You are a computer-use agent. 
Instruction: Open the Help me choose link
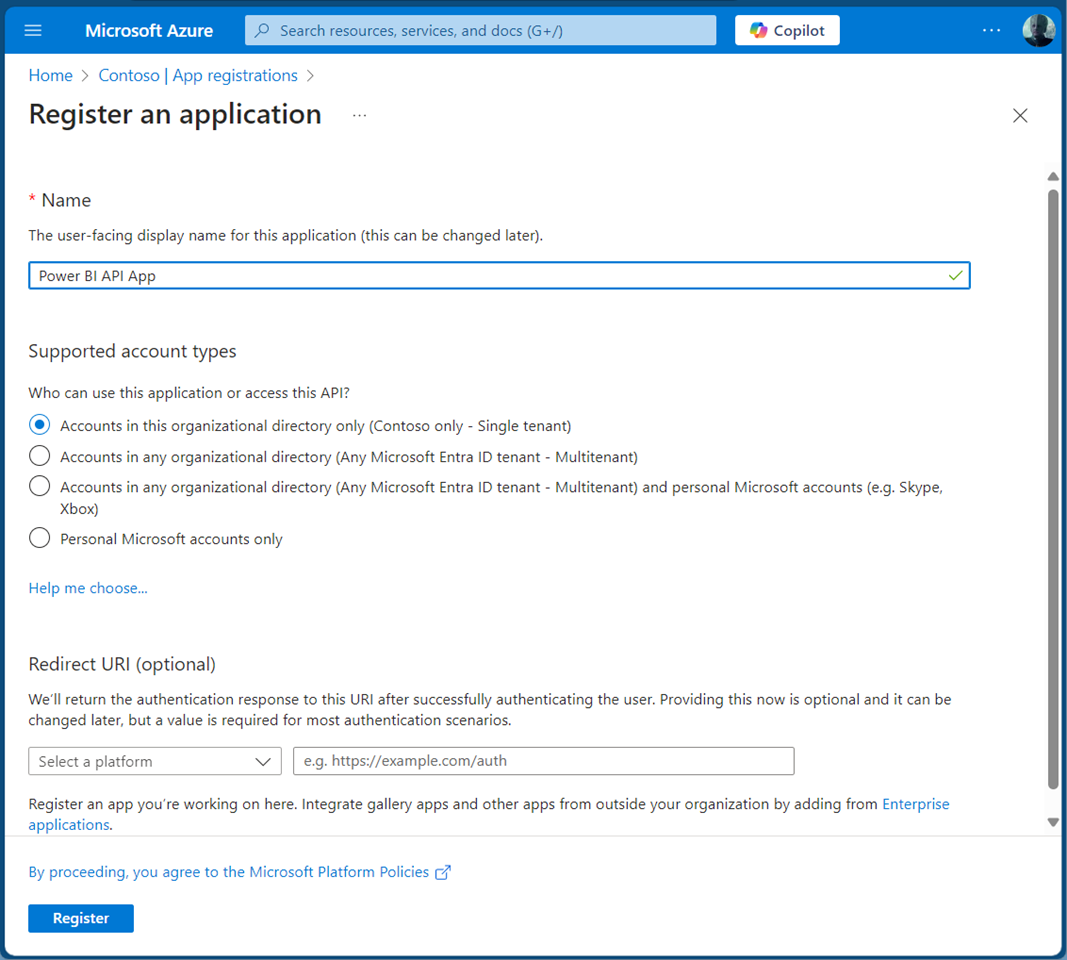click(87, 587)
